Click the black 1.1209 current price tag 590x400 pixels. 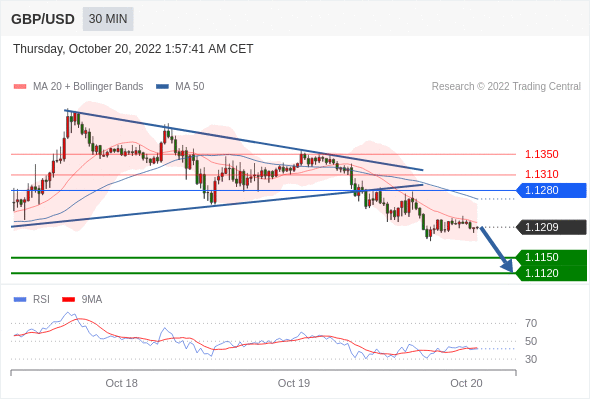pyautogui.click(x=551, y=227)
